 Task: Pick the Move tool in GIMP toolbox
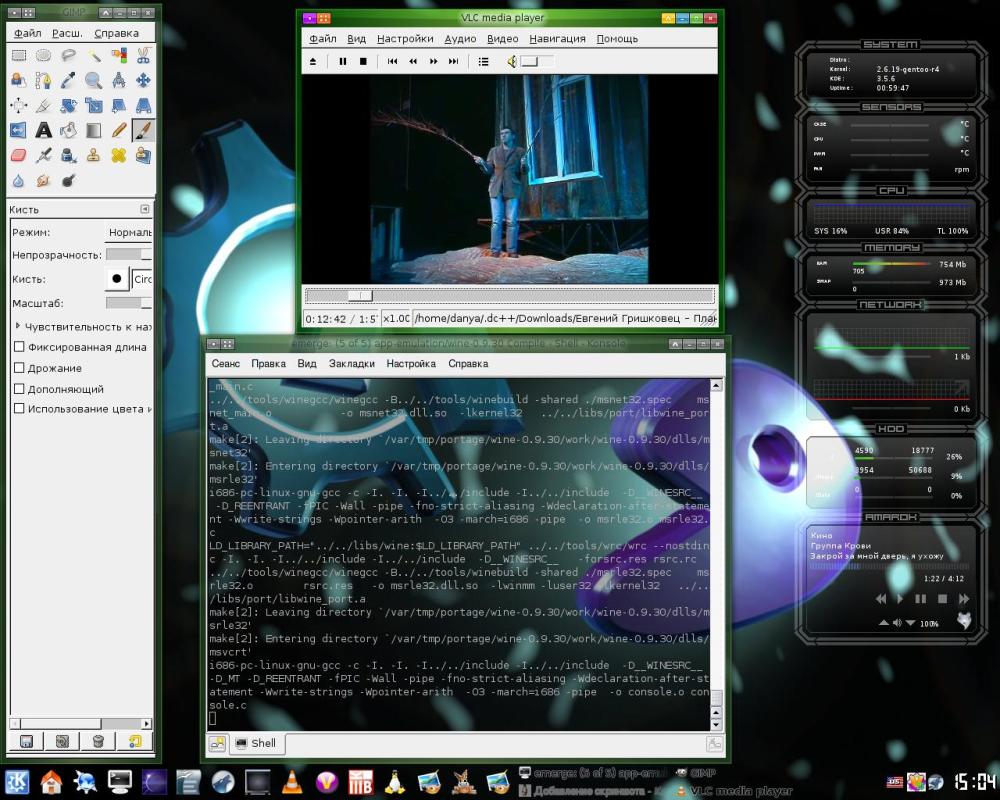[143, 80]
